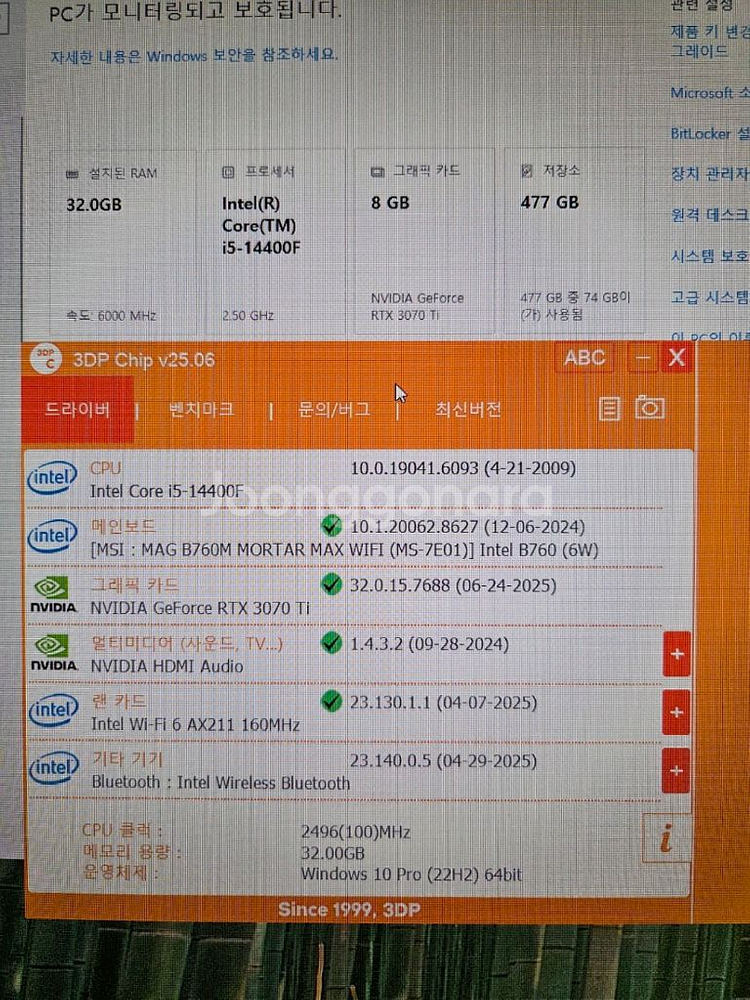Expand the 멀티미디어 row with plus button
The height and width of the screenshot is (1000, 750).
[x=677, y=654]
